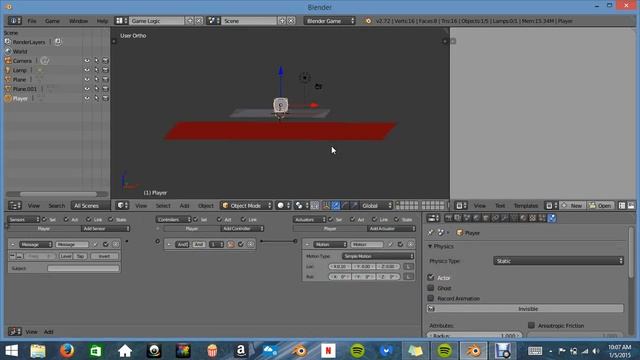Open the 3D viewport Select menu
This screenshot has width=640, height=360.
pyautogui.click(x=163, y=206)
